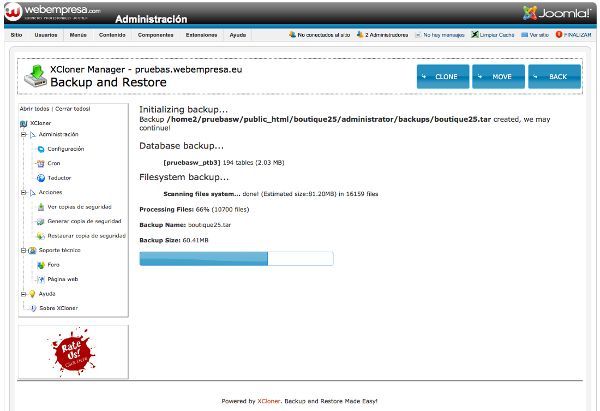Select Configuración in the tree
600x411 pixels.
[x=65, y=149]
